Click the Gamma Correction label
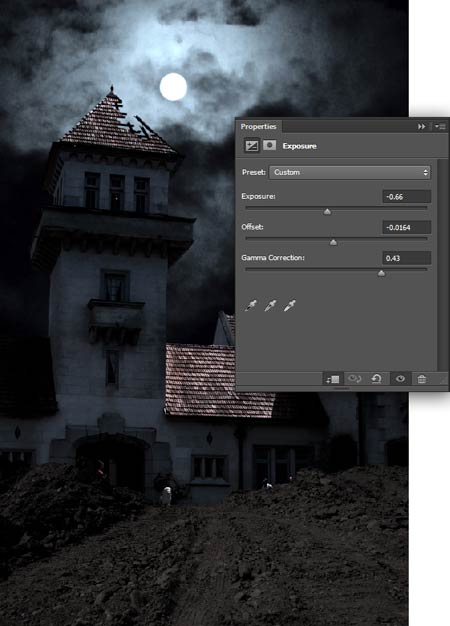 273,258
